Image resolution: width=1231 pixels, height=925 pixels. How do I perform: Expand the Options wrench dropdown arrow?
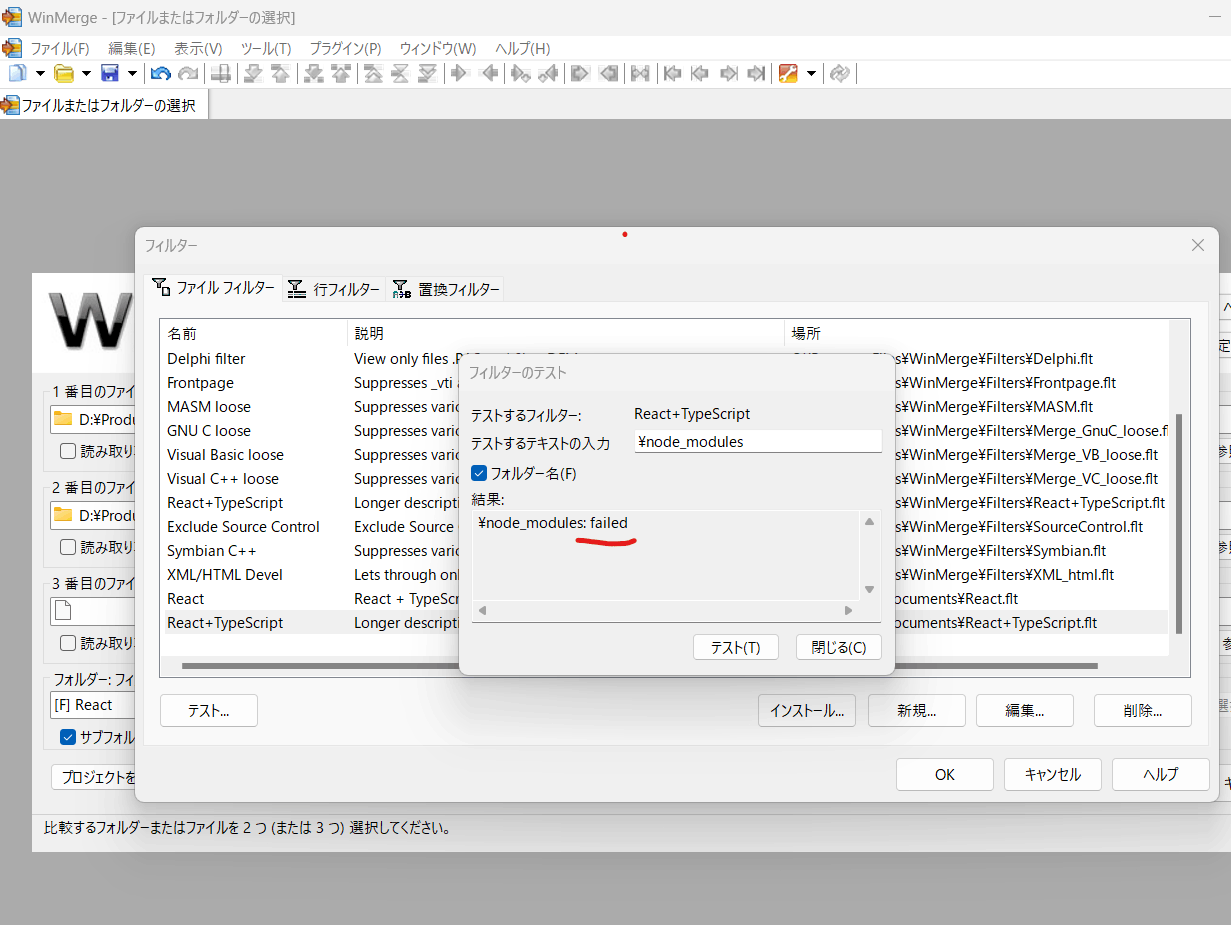point(811,73)
